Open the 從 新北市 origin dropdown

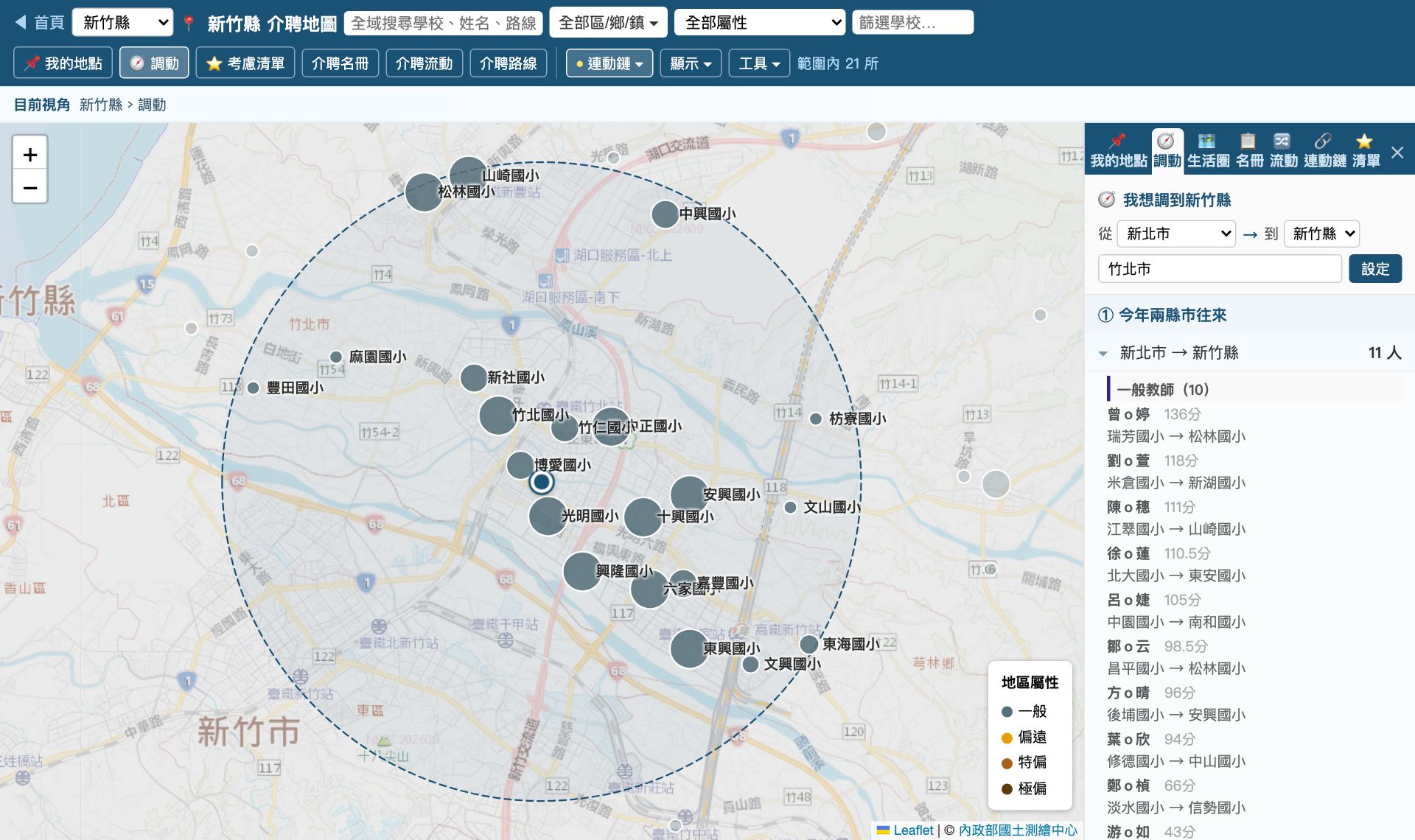1176,234
